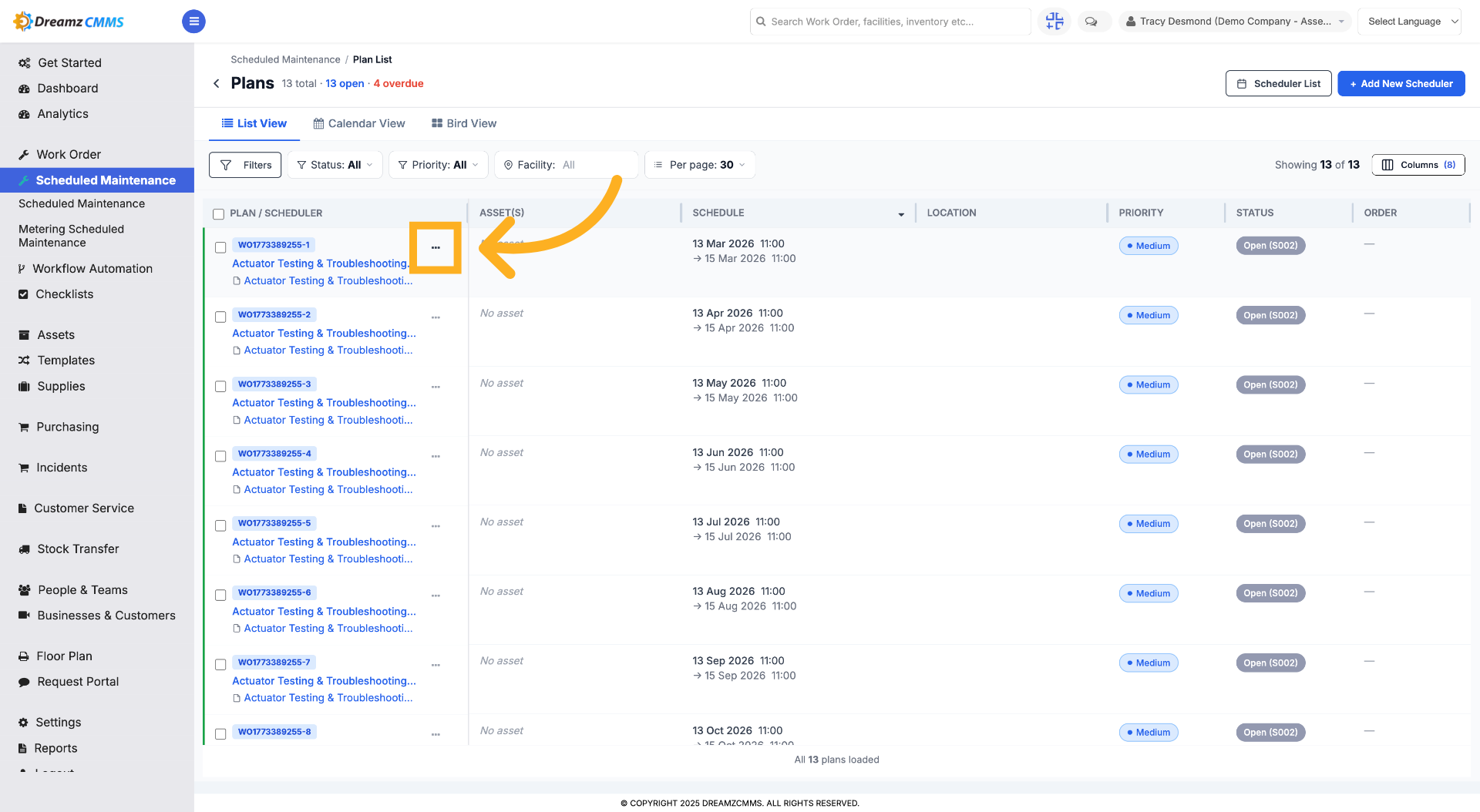Check the box for WO1773389255-6

tap(220, 595)
